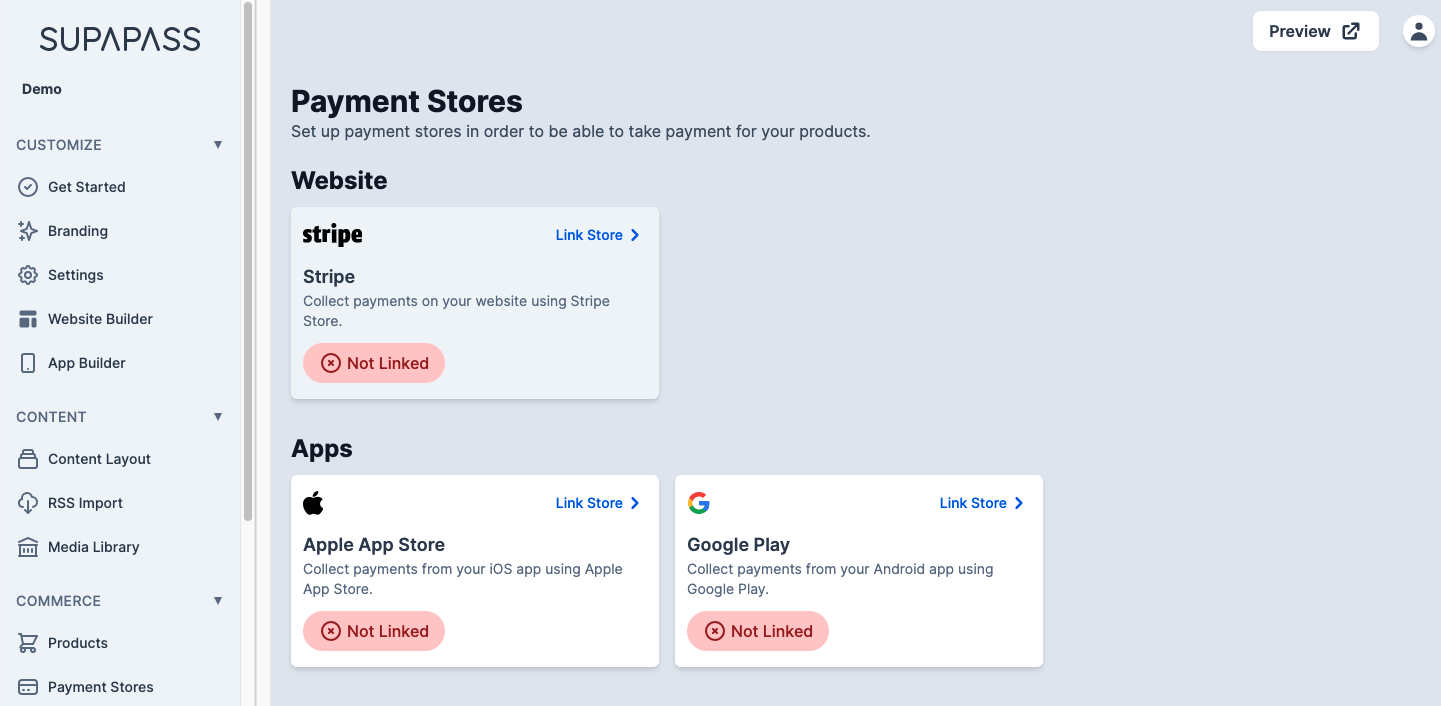Click the X icon in Google Play Not Linked badge

715,631
